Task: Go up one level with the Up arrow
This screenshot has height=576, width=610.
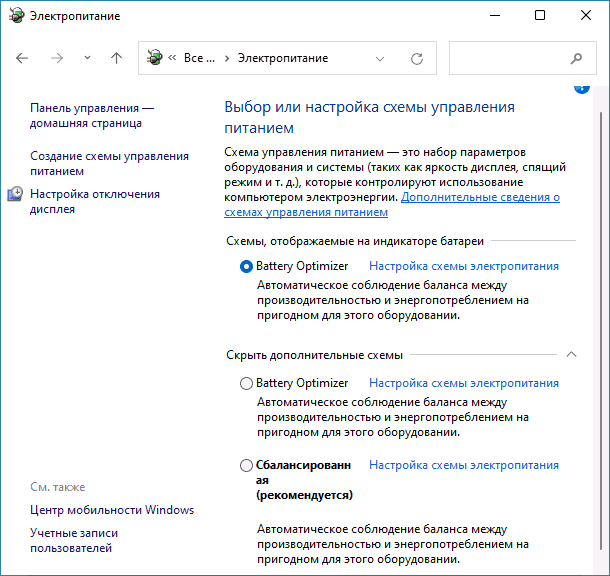Action: coord(116,58)
